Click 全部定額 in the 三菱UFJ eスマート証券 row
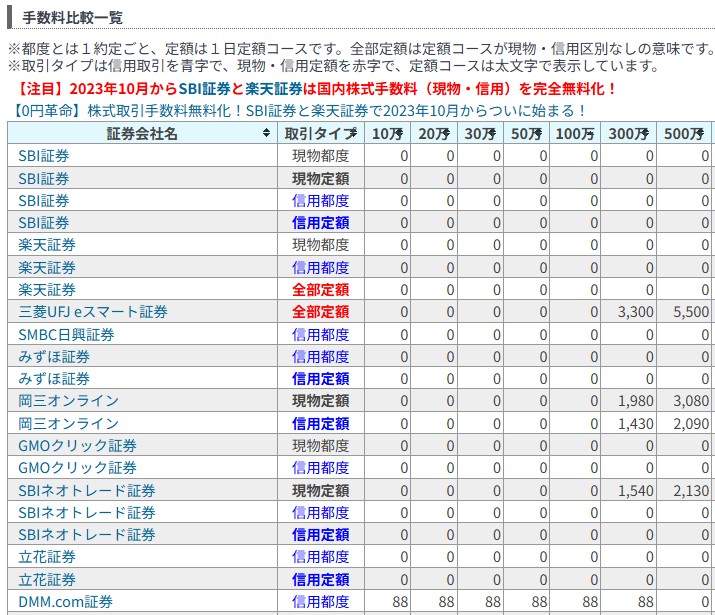The height and width of the screenshot is (615, 715). (320, 312)
